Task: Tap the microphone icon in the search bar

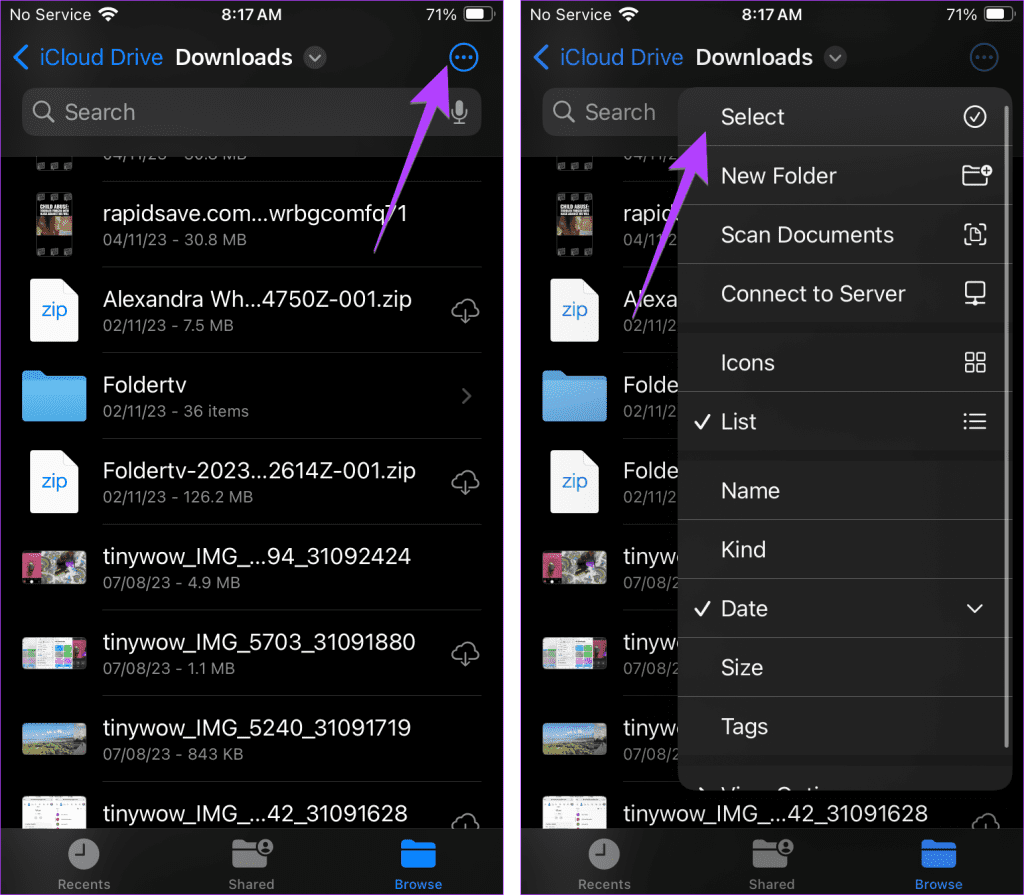Action: [459, 112]
